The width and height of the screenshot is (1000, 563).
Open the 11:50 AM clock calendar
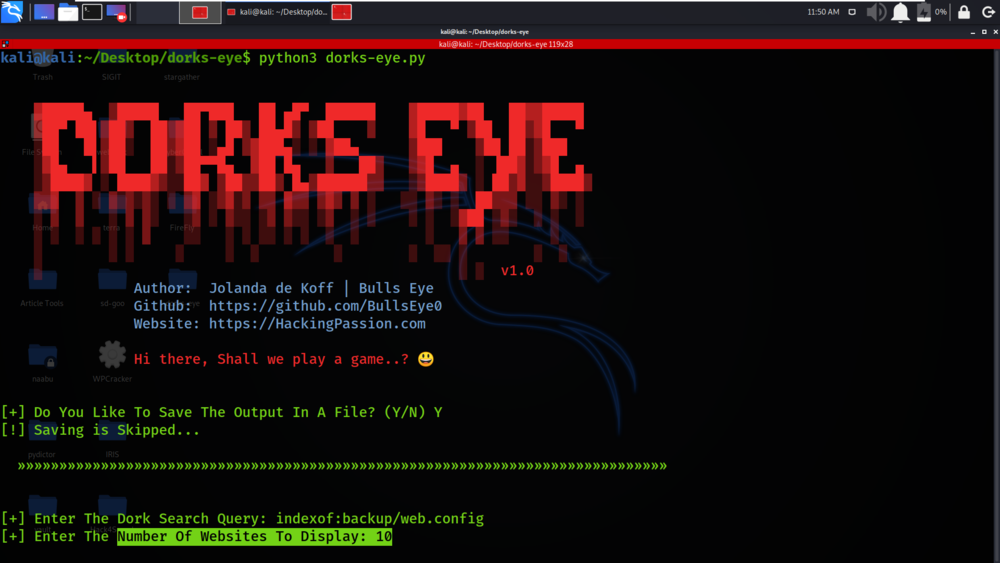pyautogui.click(x=823, y=12)
